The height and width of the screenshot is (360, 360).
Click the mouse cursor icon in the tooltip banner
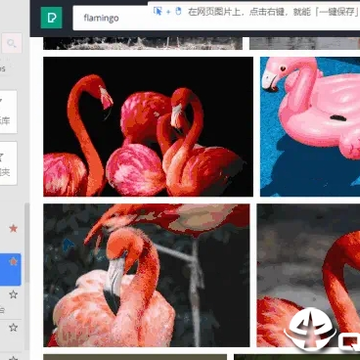(158, 11)
